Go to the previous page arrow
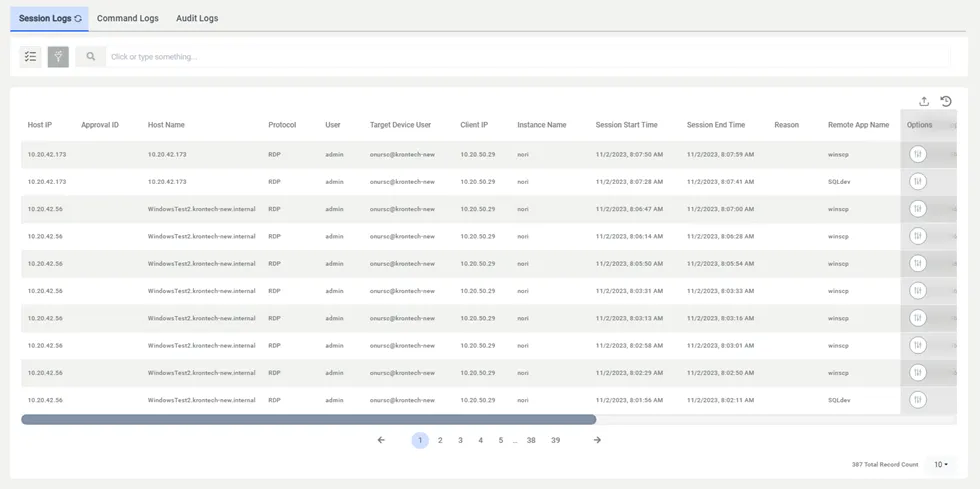Image resolution: width=980 pixels, height=489 pixels. point(381,440)
